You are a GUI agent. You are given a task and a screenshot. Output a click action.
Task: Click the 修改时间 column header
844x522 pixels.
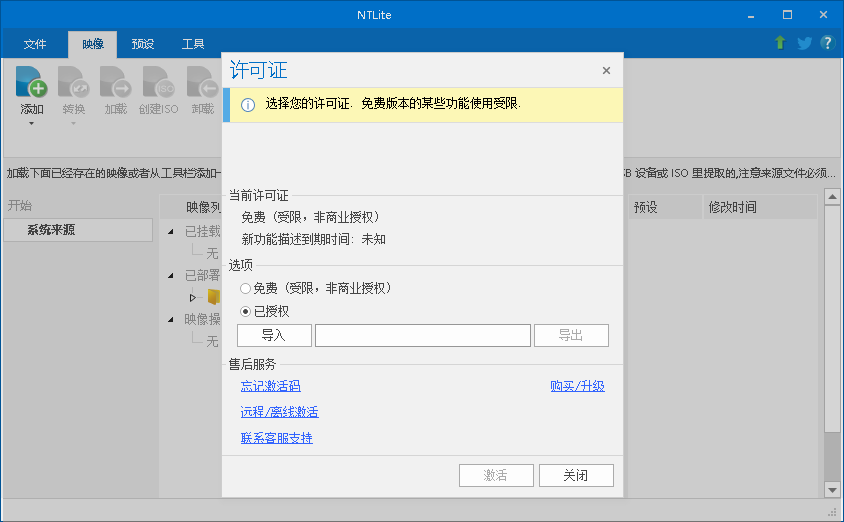760,207
